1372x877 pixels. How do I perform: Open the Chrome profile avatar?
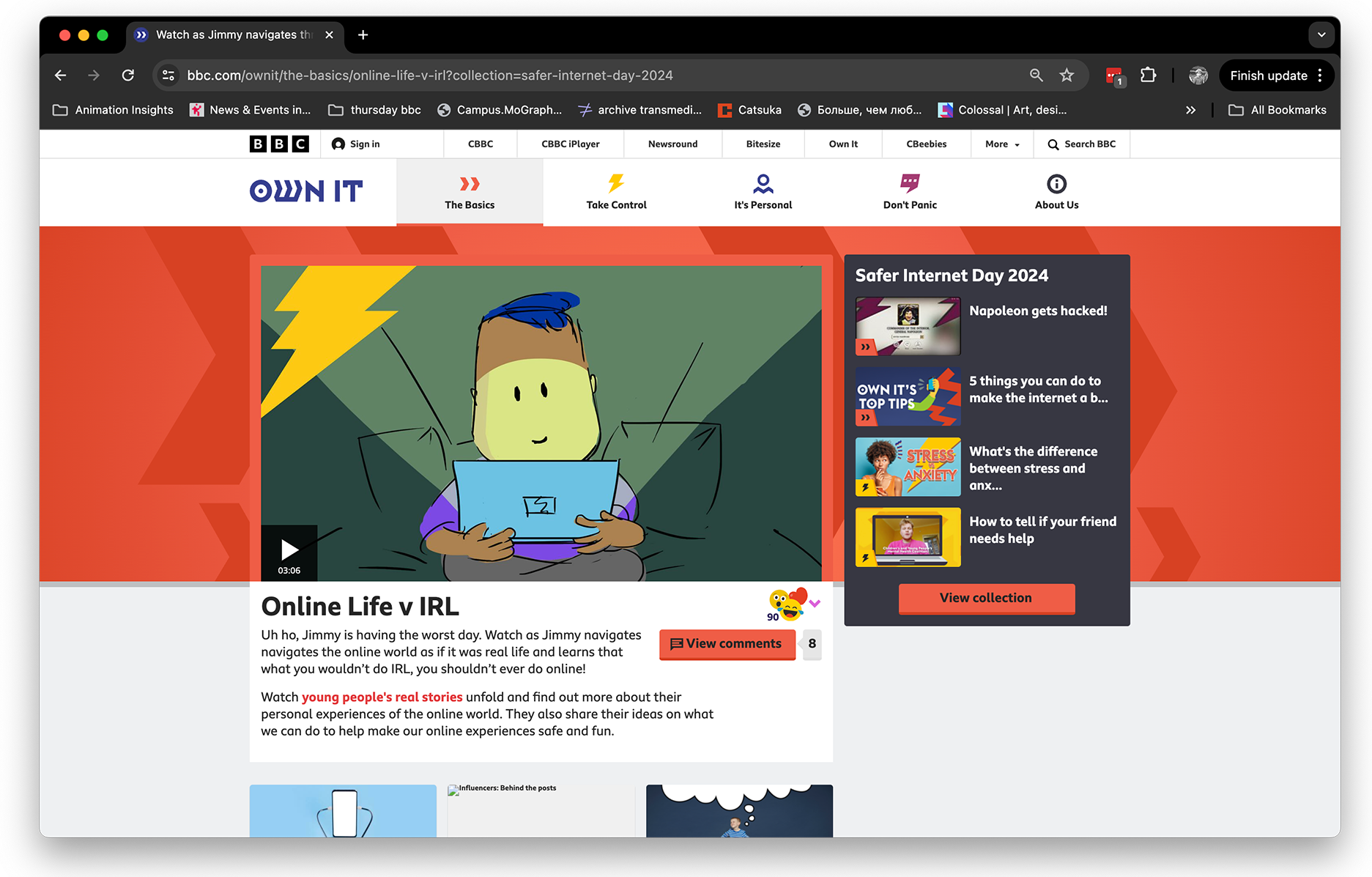coord(1198,75)
